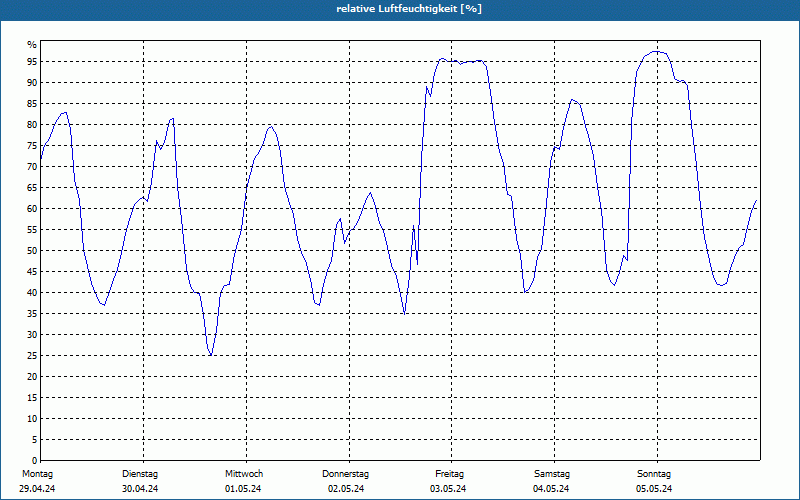The image size is (800, 500).
Task: Click the y-axis value '60'
Action: tap(32, 209)
